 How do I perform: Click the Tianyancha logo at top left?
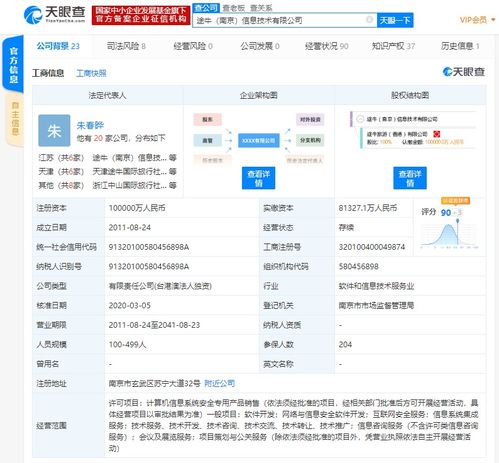pyautogui.click(x=55, y=14)
